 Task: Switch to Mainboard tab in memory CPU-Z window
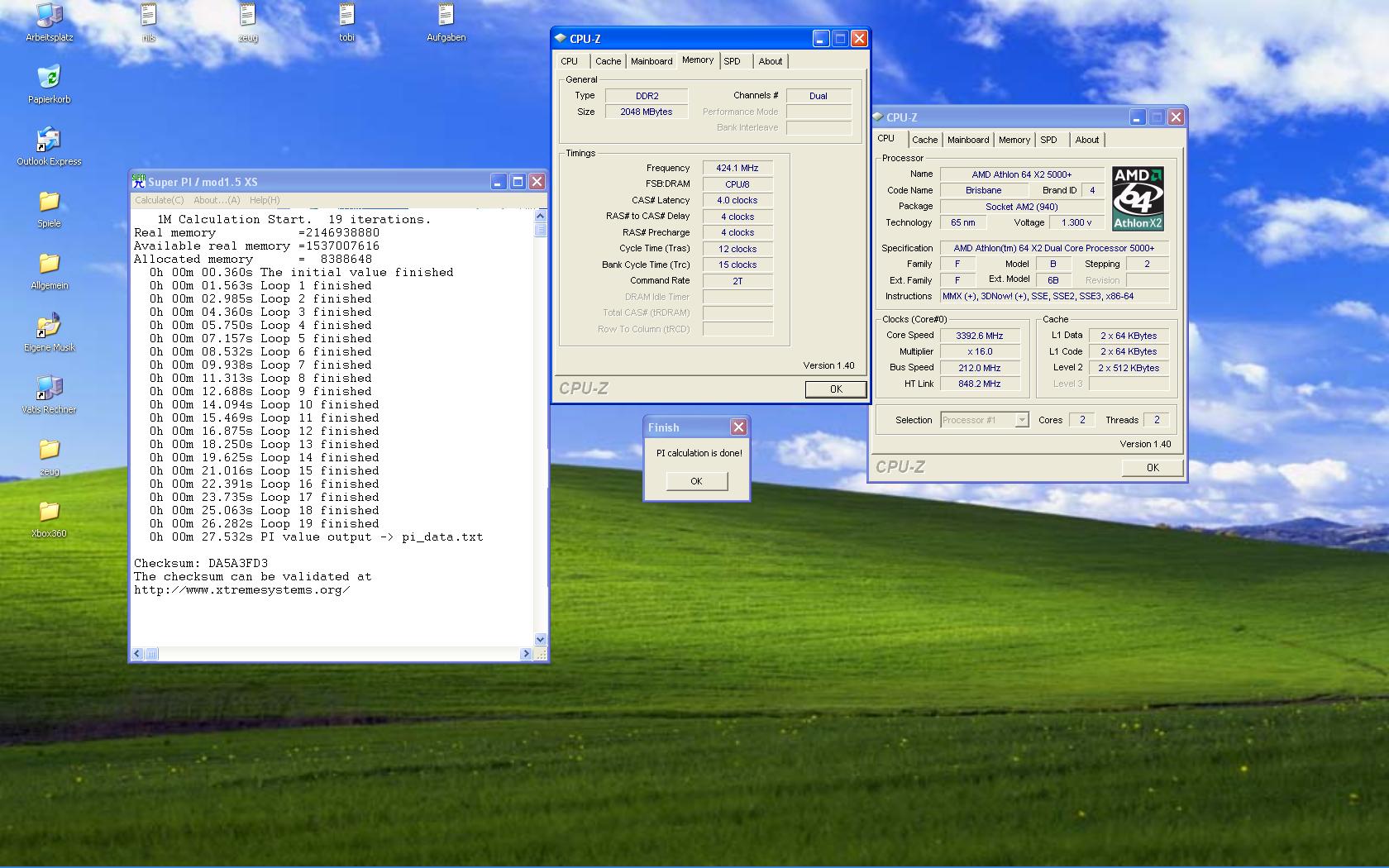pyautogui.click(x=652, y=61)
